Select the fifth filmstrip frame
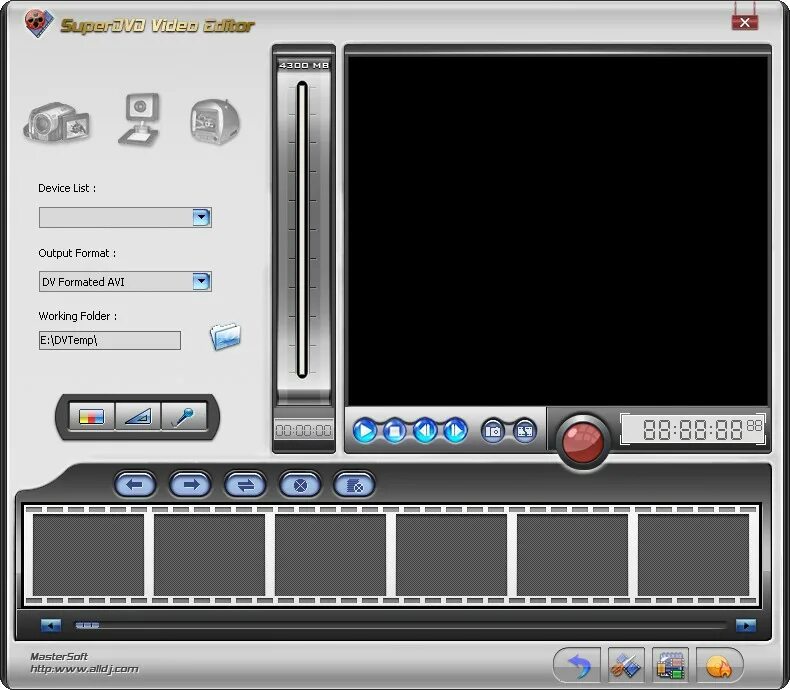The image size is (790, 690). tap(572, 555)
